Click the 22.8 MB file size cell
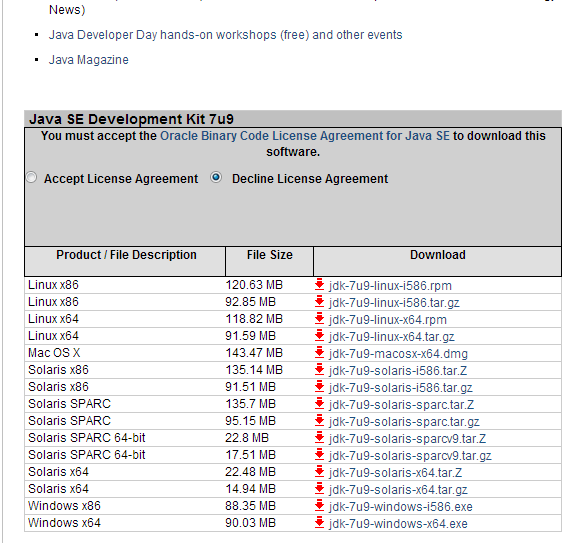This screenshot has height=543, width=580. click(247, 438)
